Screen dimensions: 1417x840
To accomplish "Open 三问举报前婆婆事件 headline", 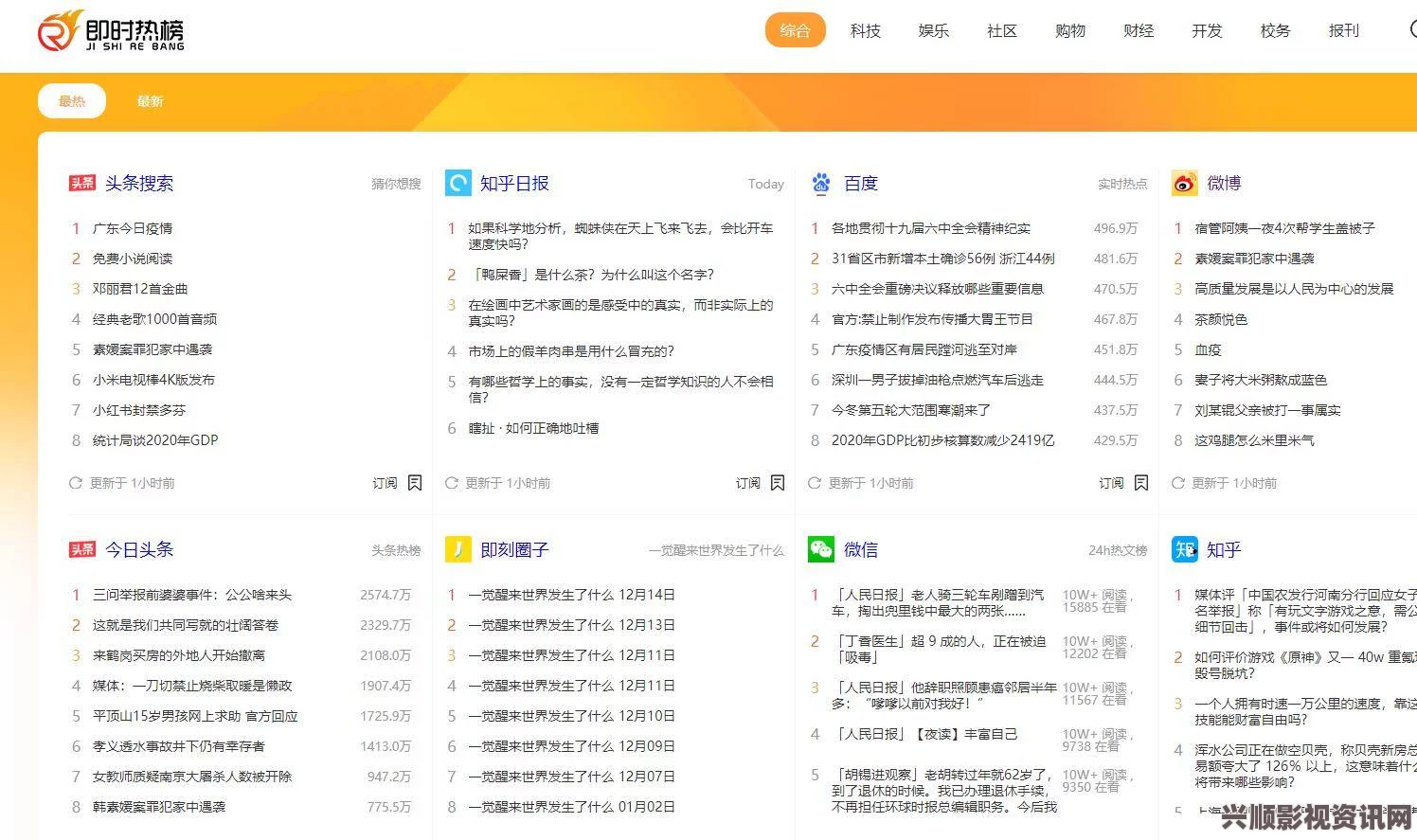I will 192,595.
